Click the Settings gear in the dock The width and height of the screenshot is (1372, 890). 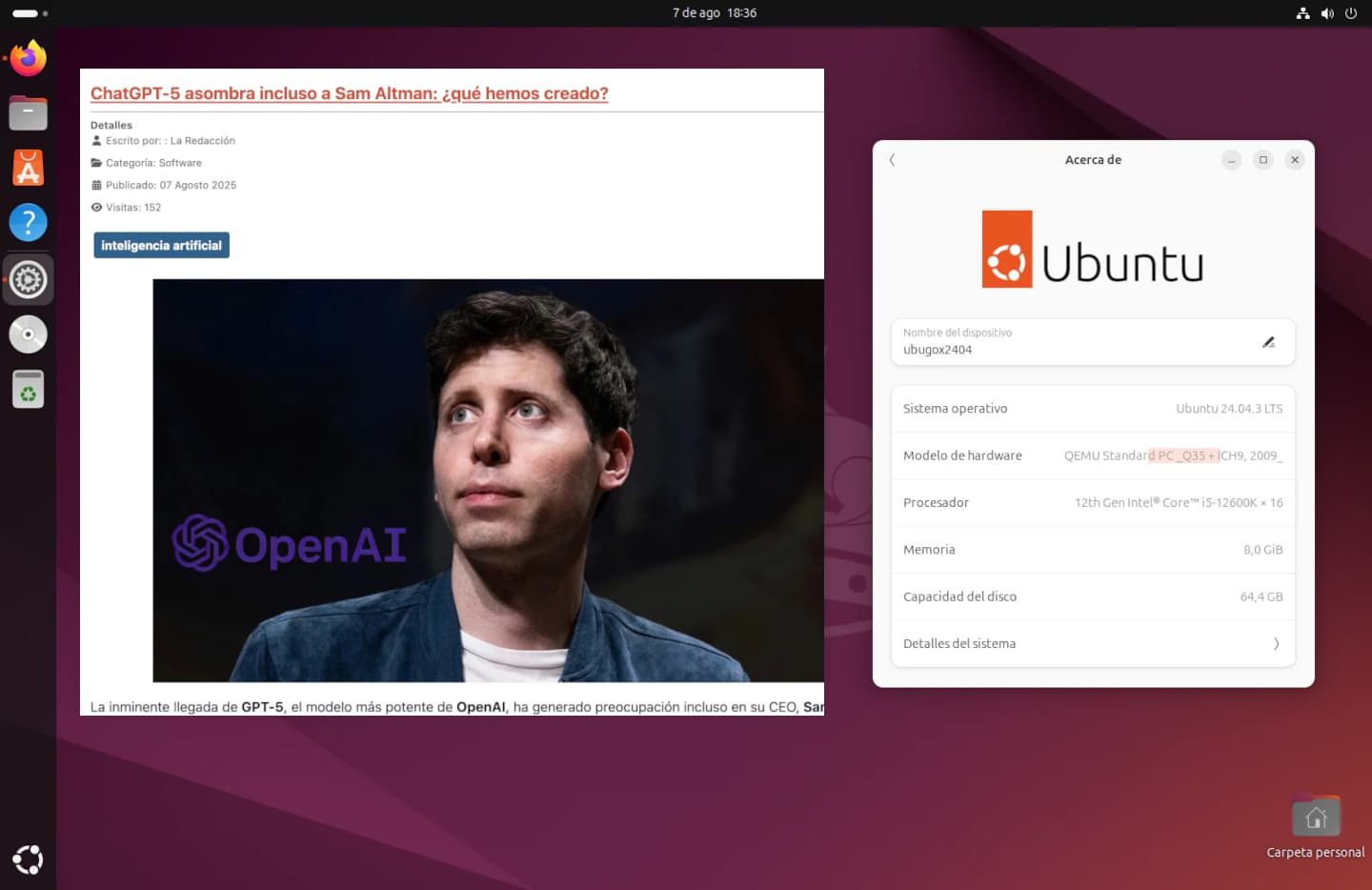28,279
